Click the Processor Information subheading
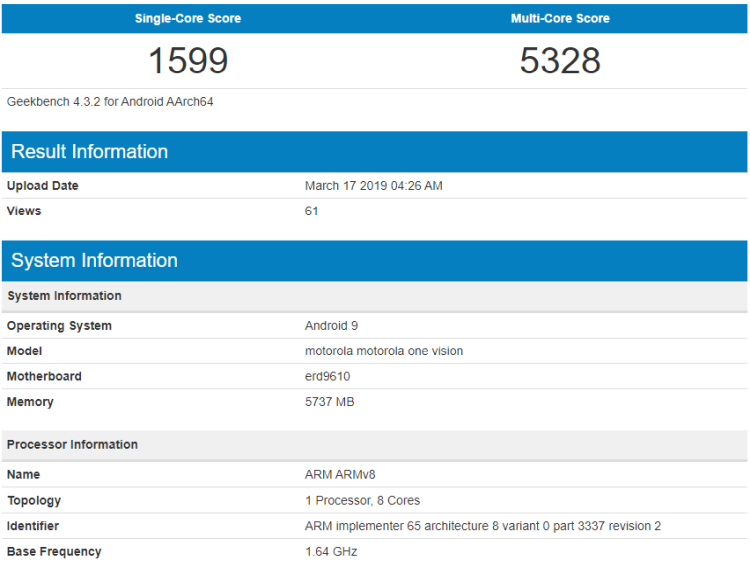The height and width of the screenshot is (561, 750). coord(72,445)
